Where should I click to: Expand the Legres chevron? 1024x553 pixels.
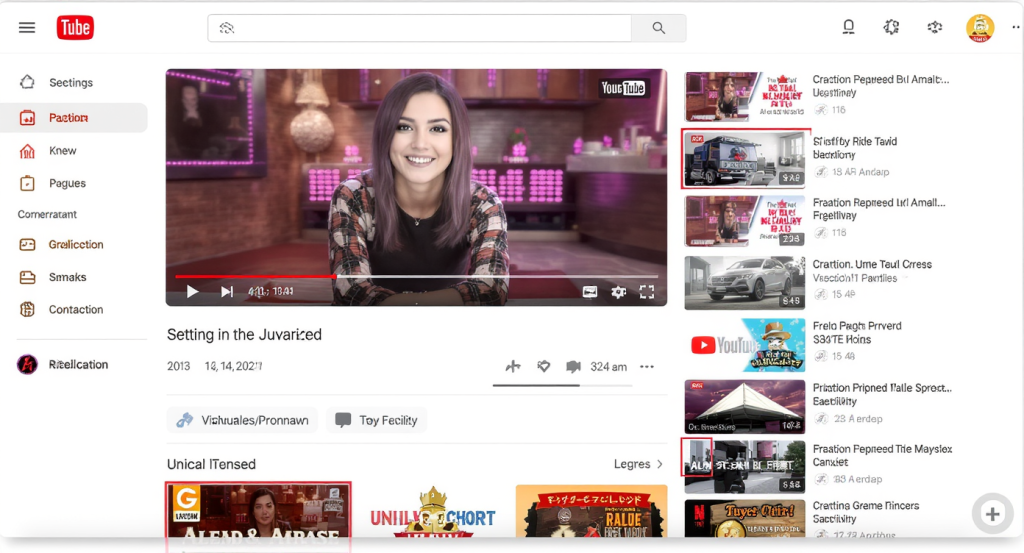click(660, 464)
